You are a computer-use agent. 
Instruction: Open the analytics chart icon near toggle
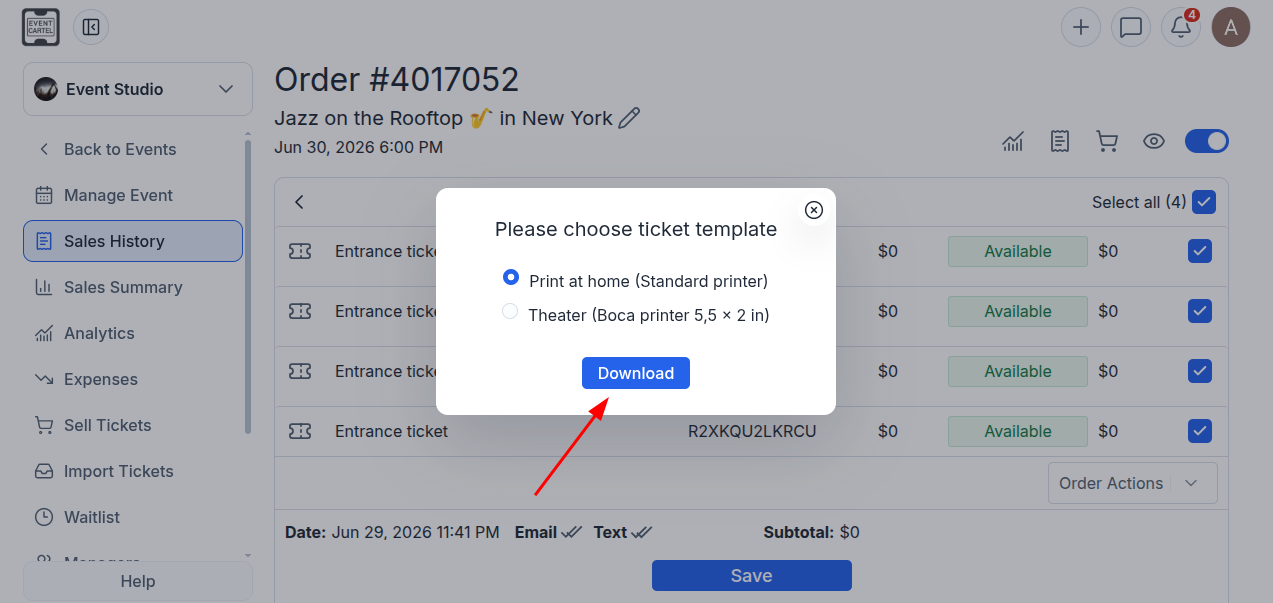coord(1013,142)
